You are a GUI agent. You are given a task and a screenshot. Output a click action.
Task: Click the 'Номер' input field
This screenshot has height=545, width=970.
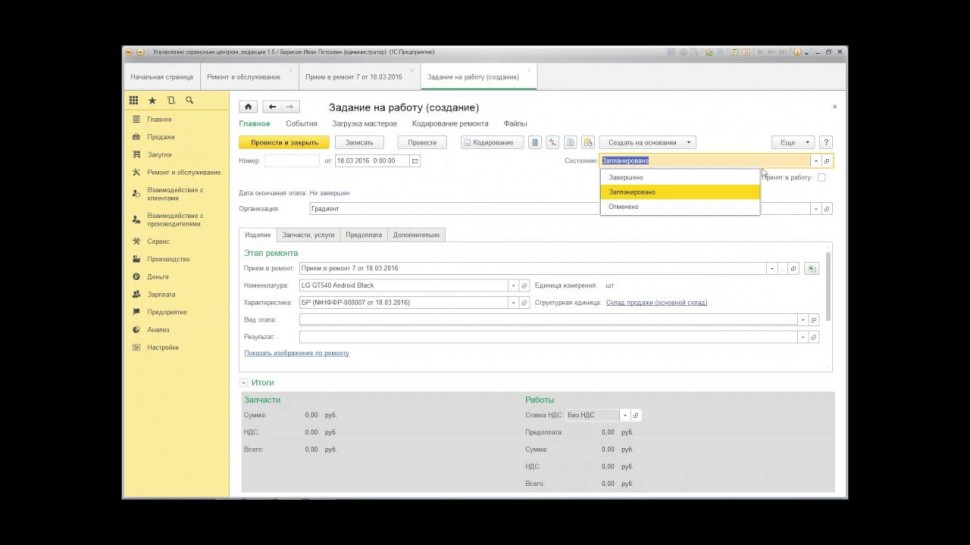(291, 160)
